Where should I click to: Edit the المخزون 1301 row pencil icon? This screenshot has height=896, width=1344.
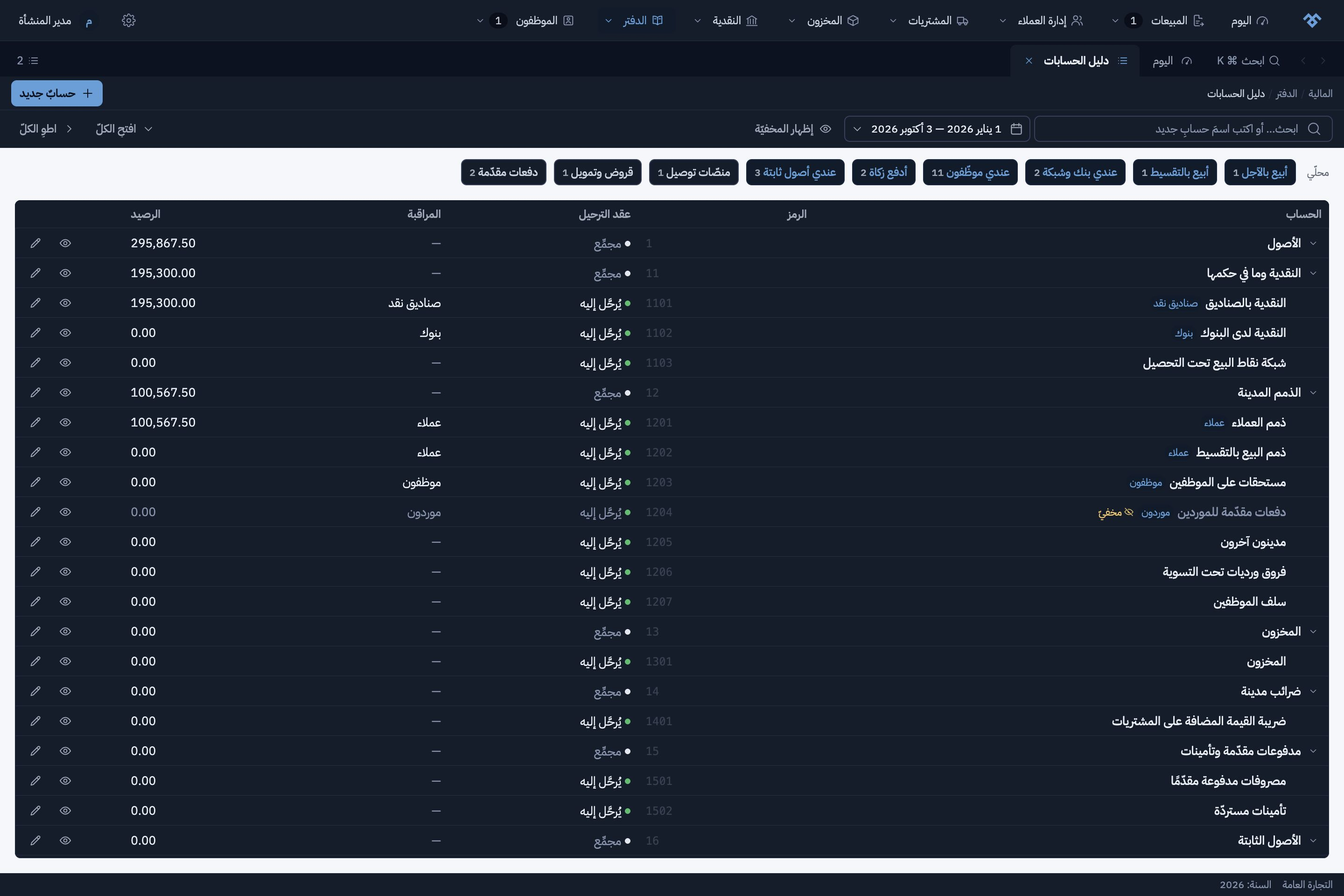tap(35, 661)
